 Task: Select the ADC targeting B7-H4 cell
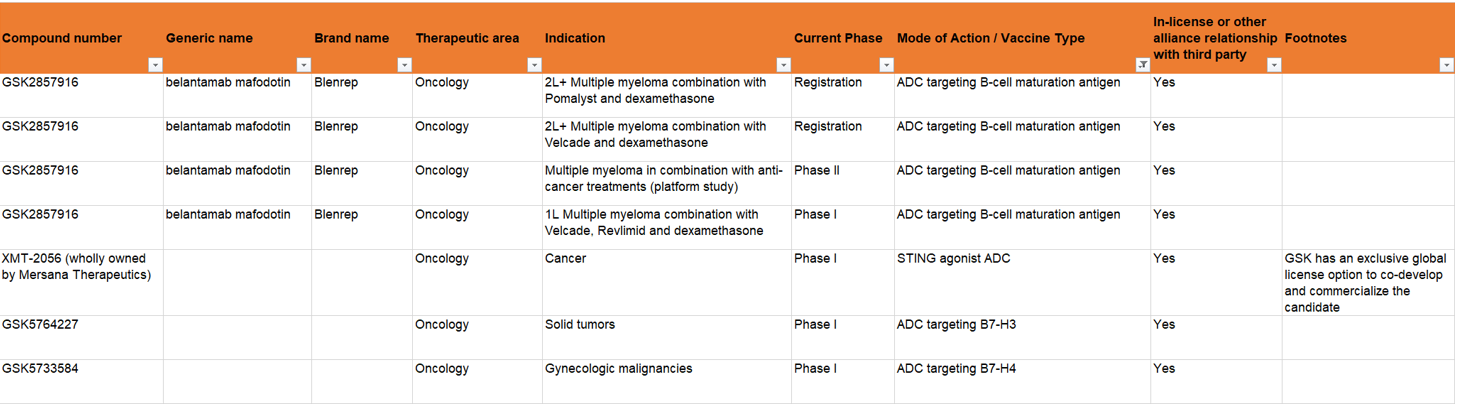pyautogui.click(x=1022, y=381)
